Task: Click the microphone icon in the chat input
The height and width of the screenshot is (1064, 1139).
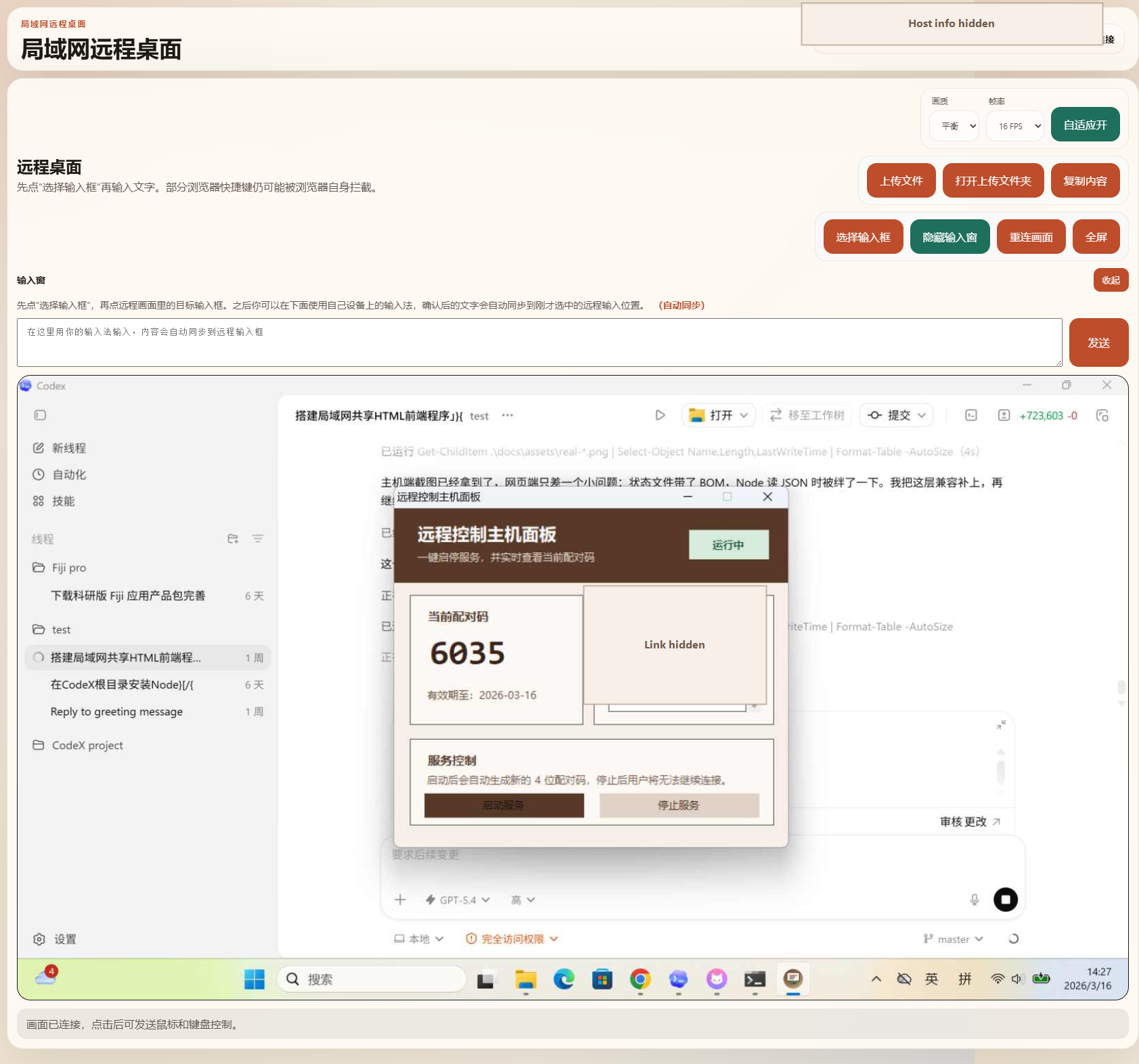Action: click(x=975, y=900)
